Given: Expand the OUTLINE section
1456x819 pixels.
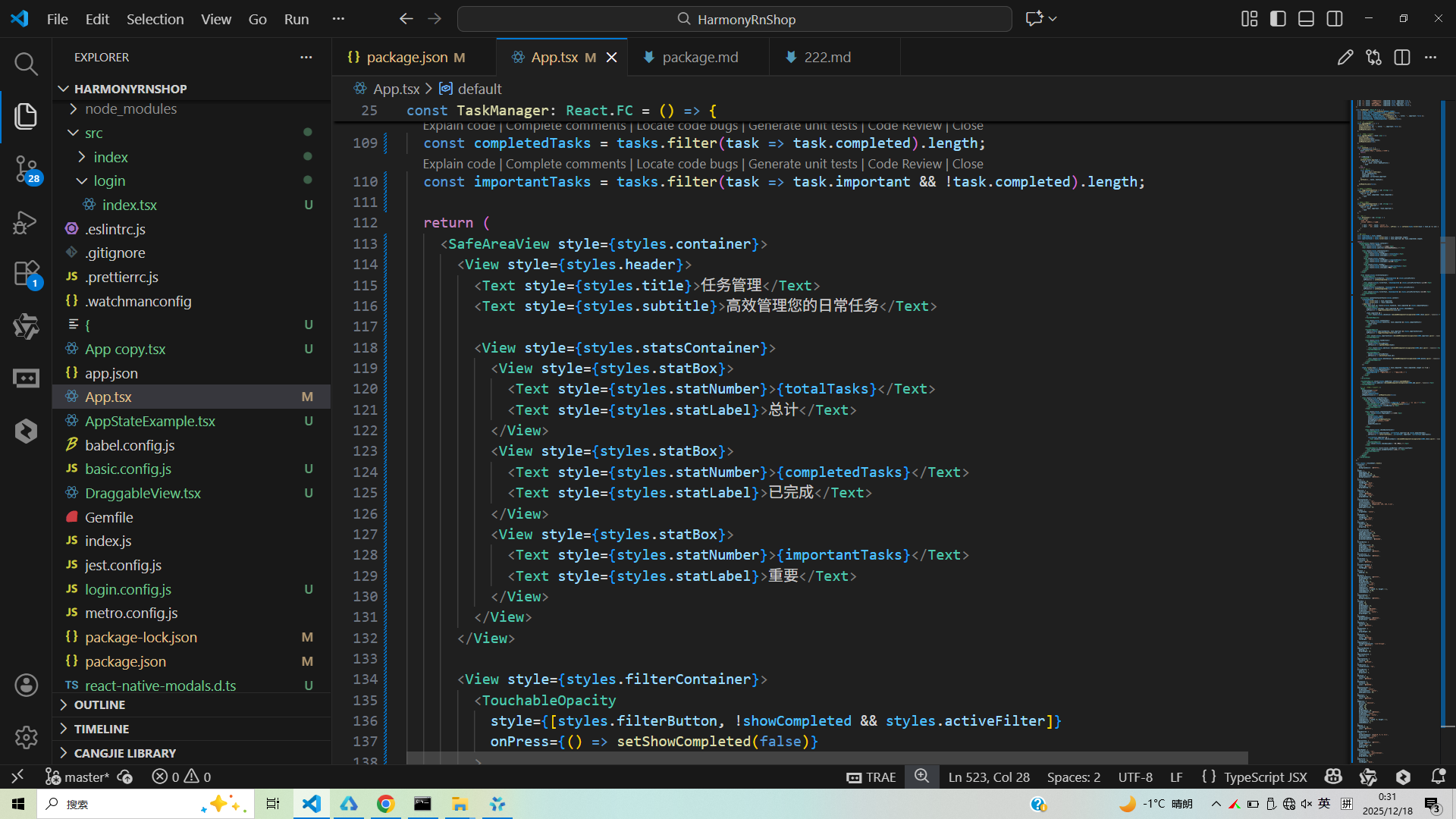Looking at the screenshot, I should pyautogui.click(x=99, y=705).
